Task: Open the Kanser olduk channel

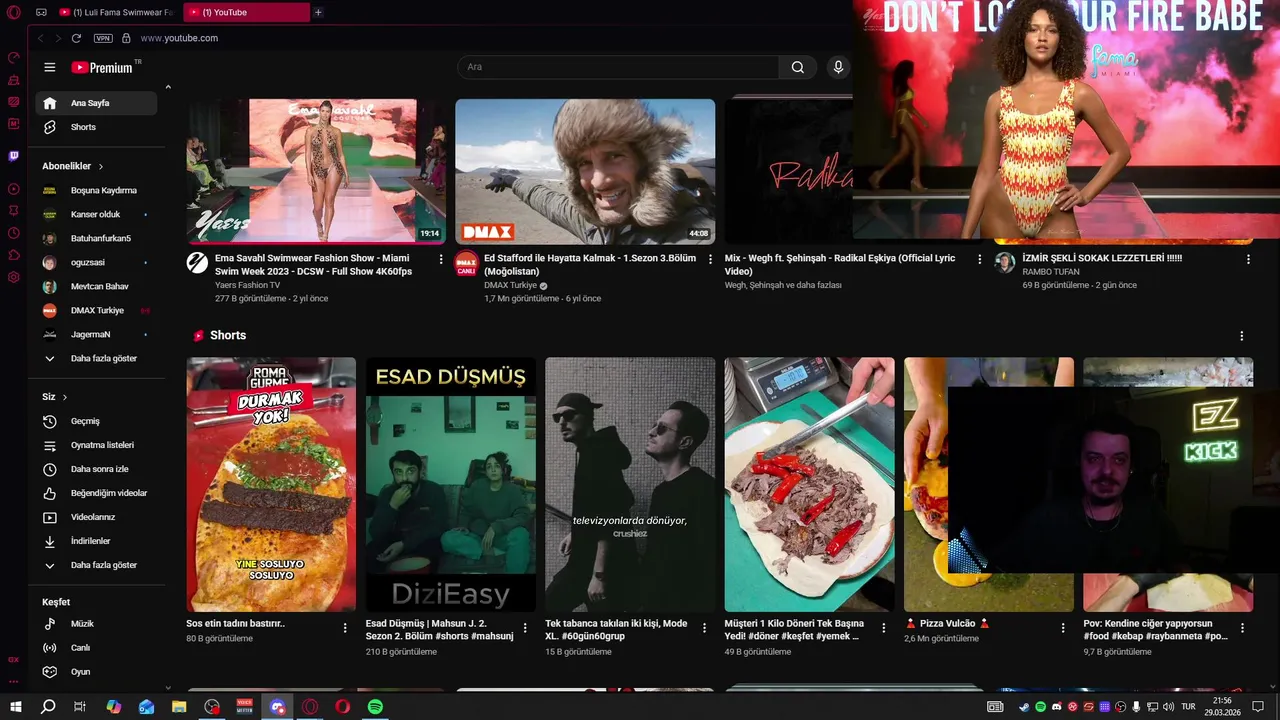Action: click(96, 214)
